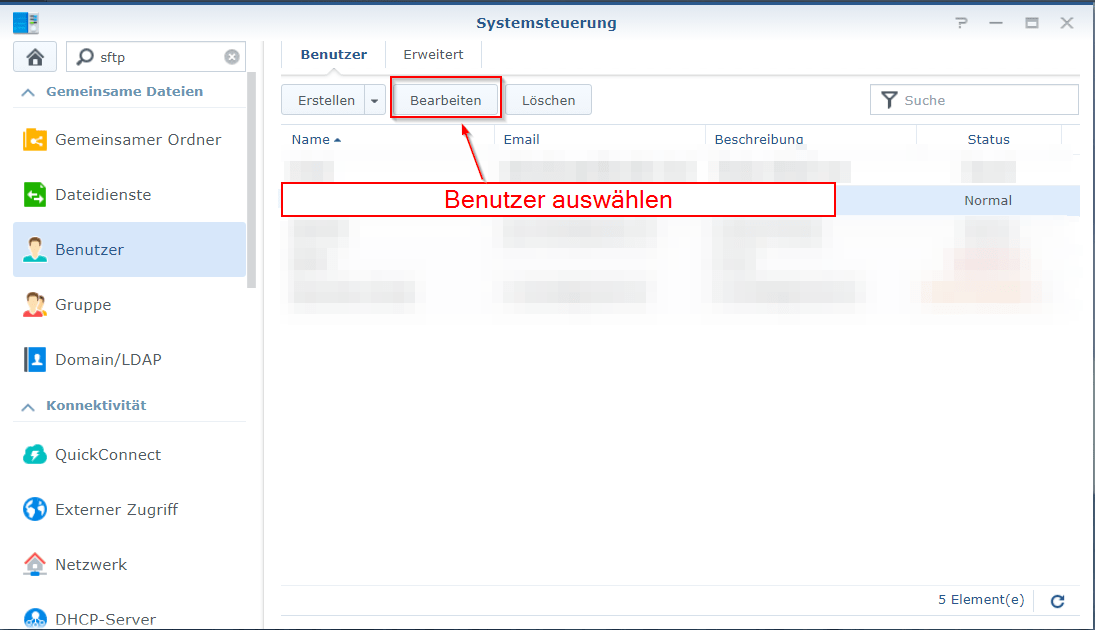Open QuickConnect configuration
The width and height of the screenshot is (1095, 630).
pos(107,454)
